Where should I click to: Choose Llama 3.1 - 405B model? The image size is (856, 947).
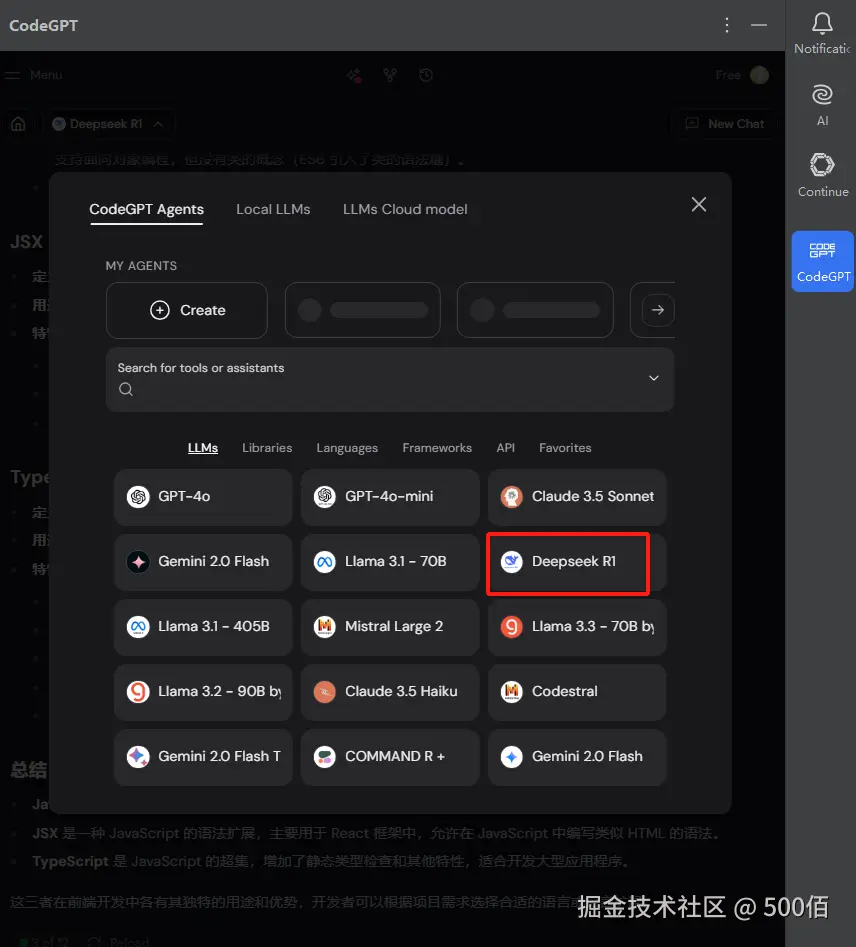click(203, 627)
